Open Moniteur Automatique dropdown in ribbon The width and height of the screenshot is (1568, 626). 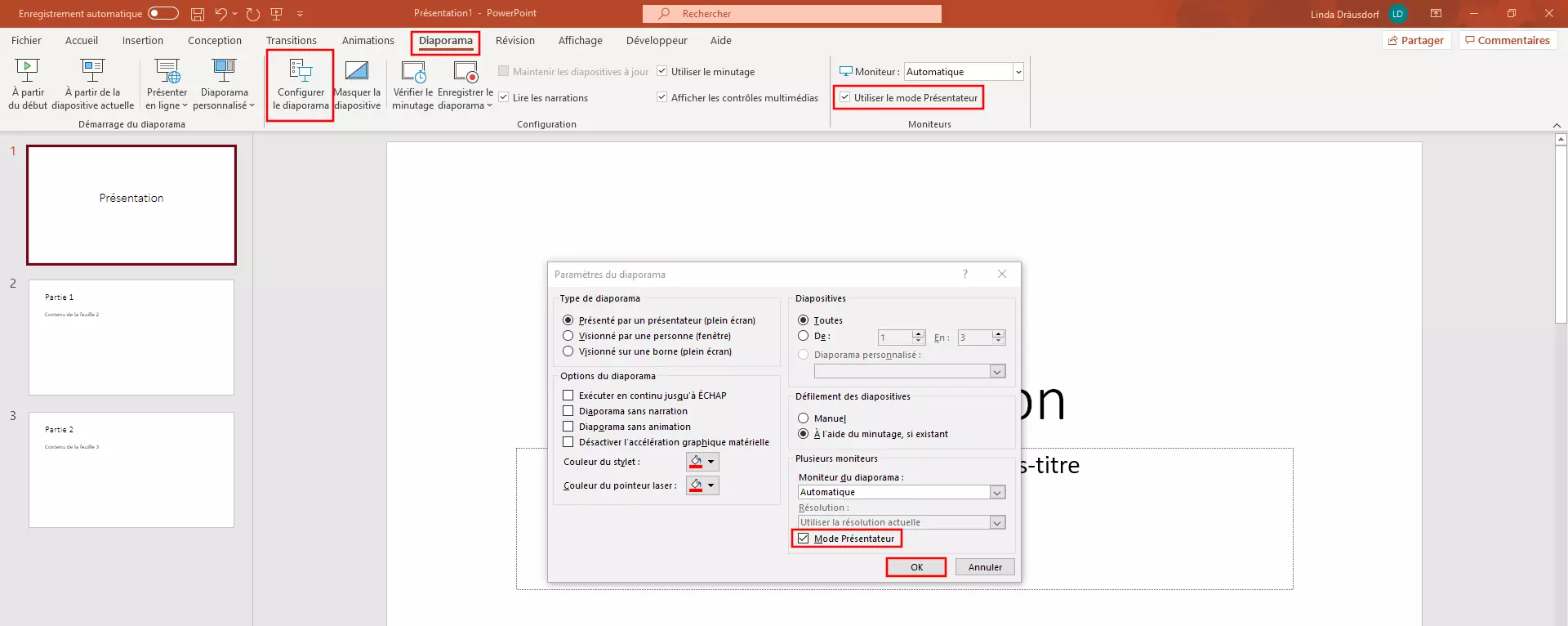tap(1018, 72)
